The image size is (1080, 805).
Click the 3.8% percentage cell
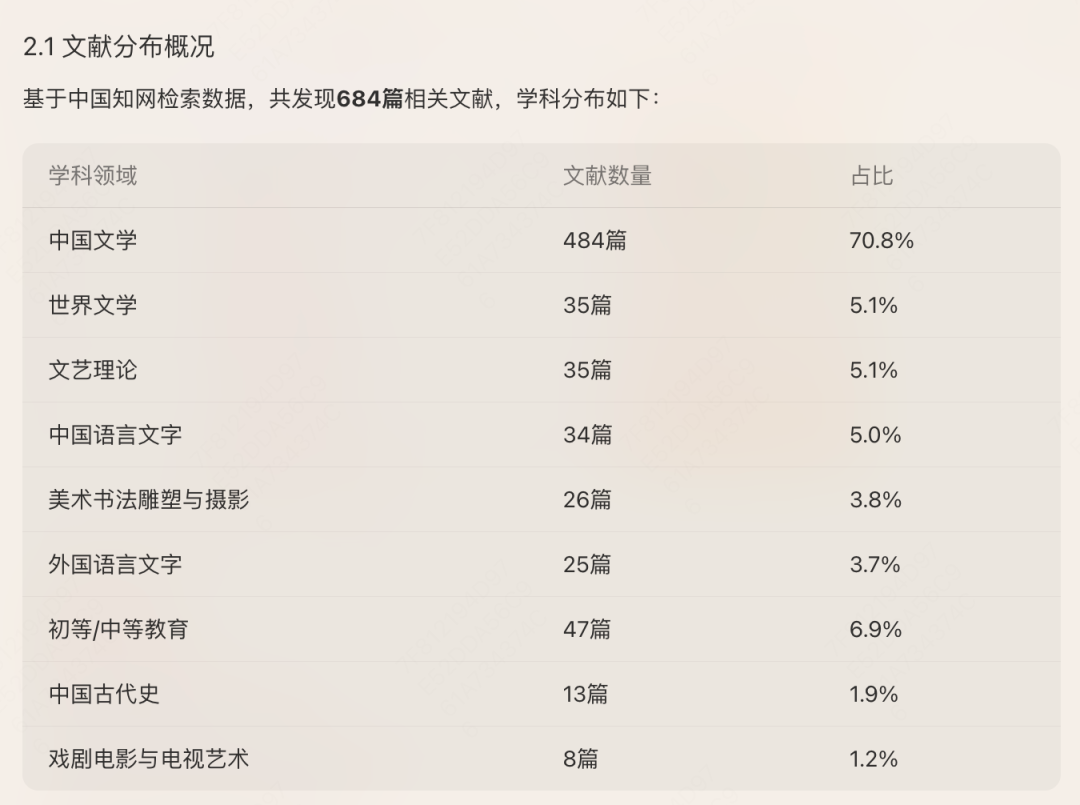tap(875, 499)
